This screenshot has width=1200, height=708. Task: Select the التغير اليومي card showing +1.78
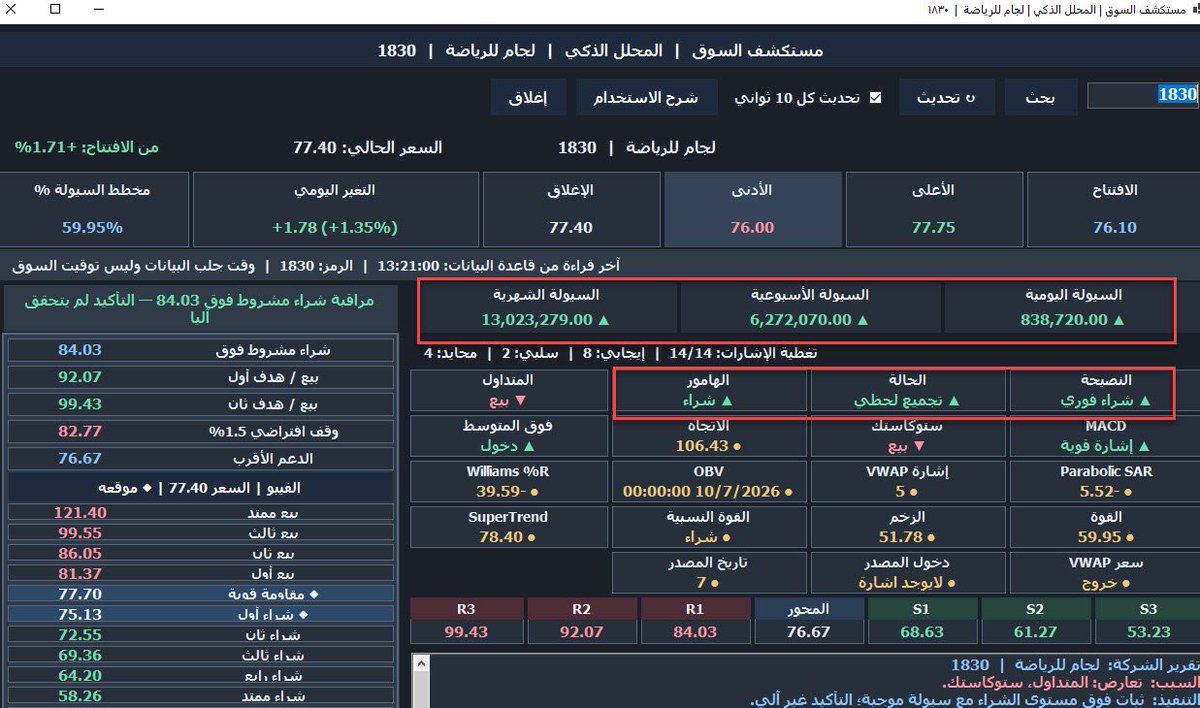pos(335,207)
